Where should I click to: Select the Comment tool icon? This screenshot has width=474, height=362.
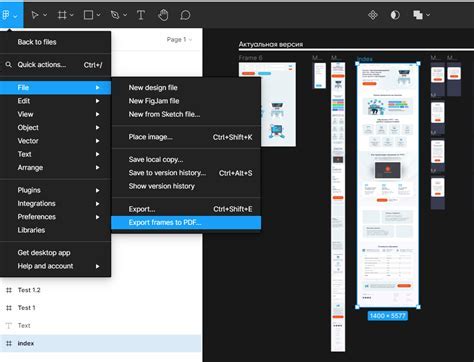pos(185,15)
